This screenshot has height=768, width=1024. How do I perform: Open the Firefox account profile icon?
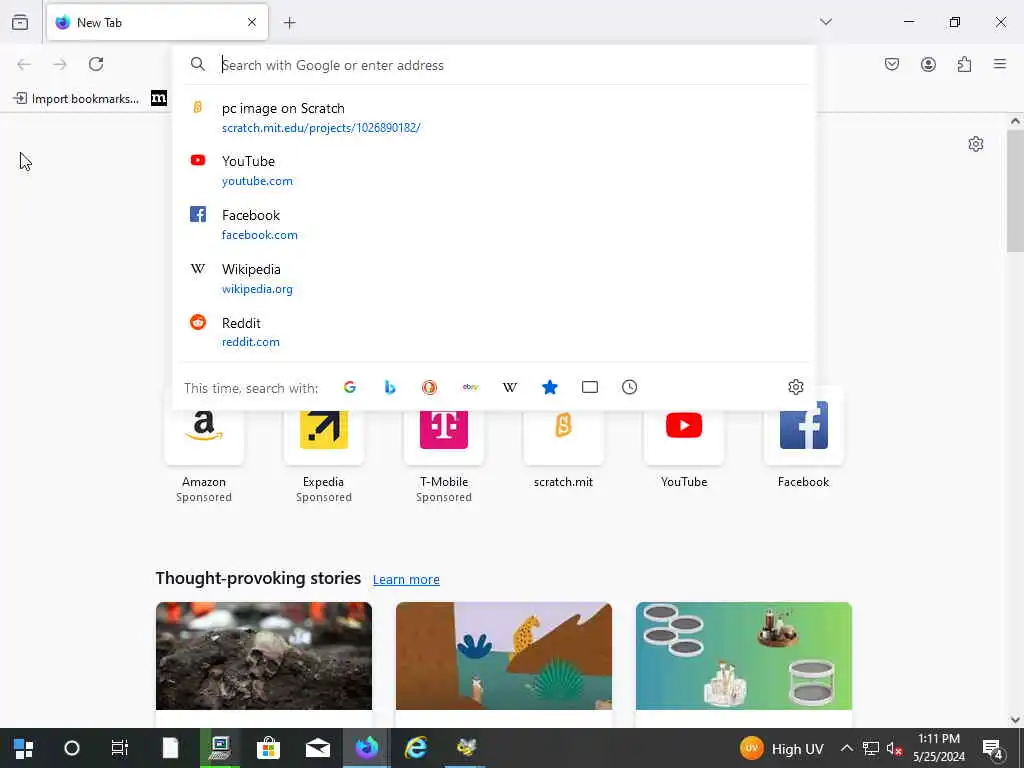coord(928,64)
